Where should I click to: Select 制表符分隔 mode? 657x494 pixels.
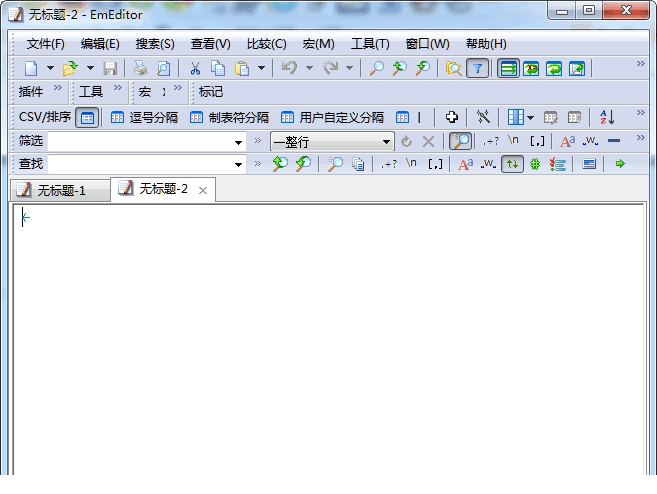pos(229,117)
